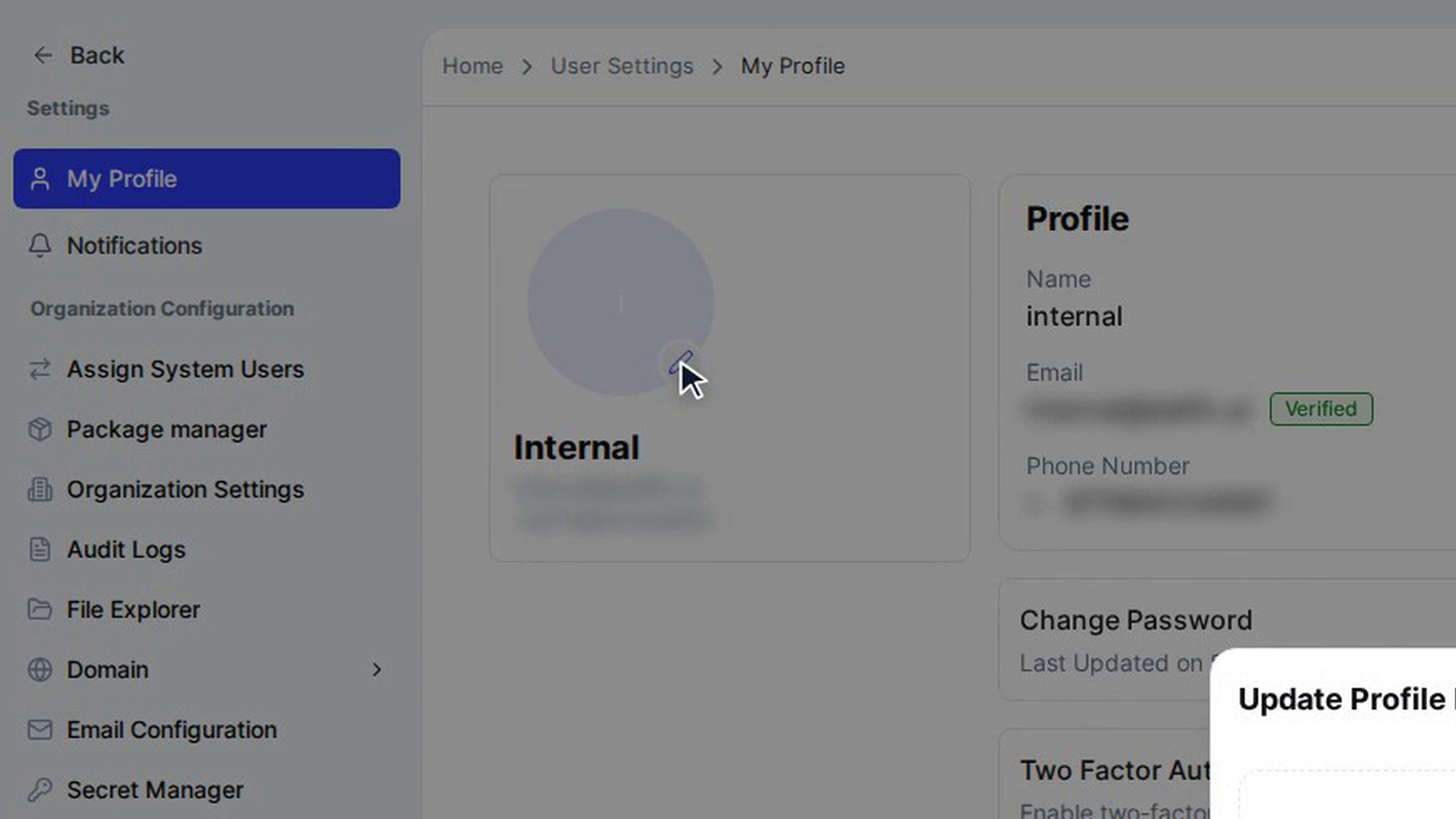Click the My Profile breadcrumb
1456x819 pixels.
point(792,66)
